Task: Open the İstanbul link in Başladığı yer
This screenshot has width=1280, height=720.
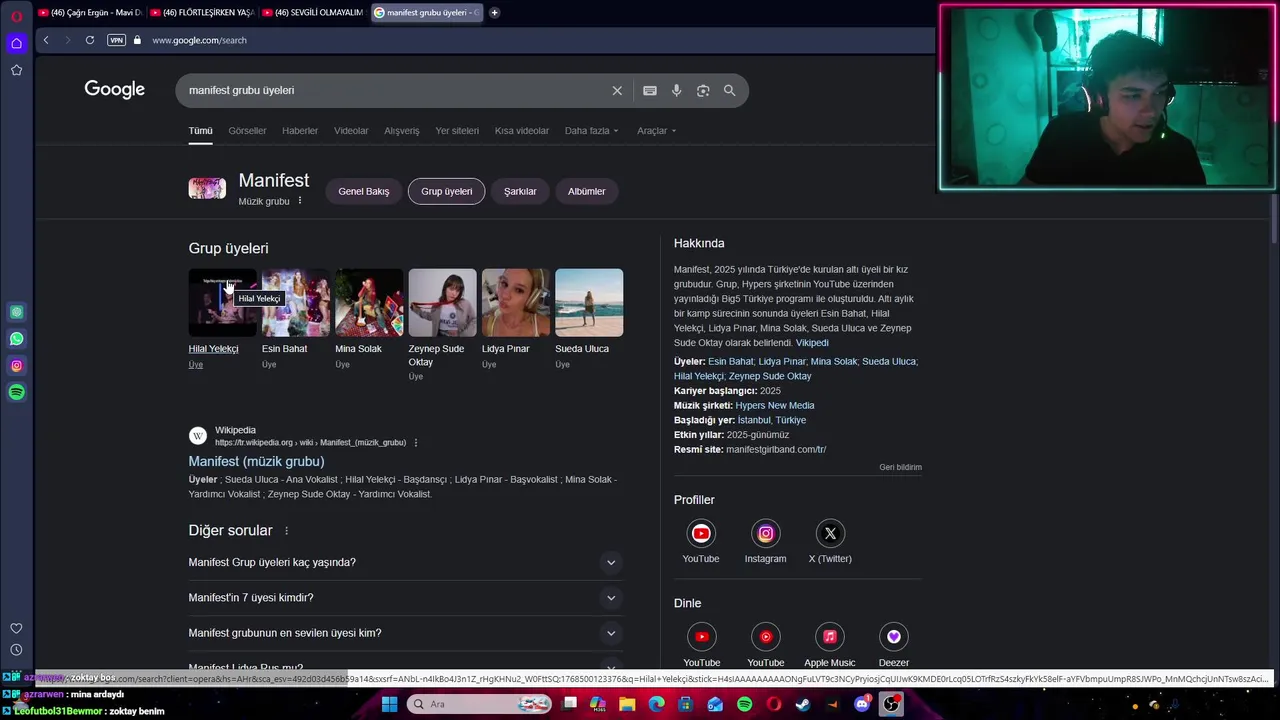Action: pyautogui.click(x=754, y=420)
